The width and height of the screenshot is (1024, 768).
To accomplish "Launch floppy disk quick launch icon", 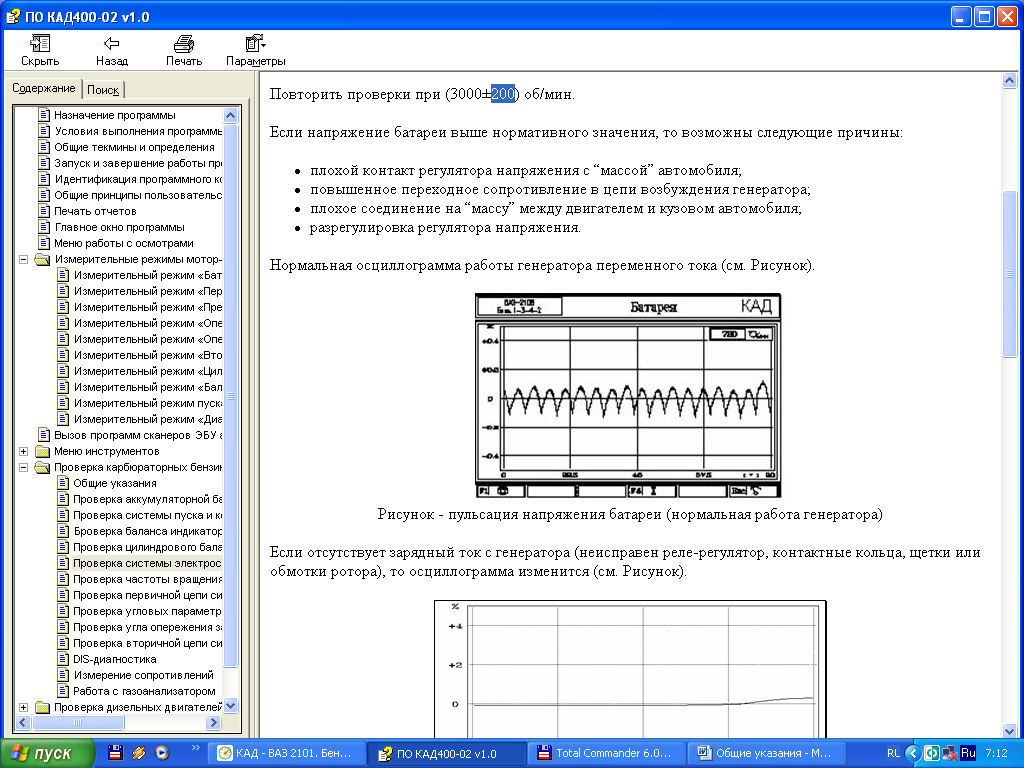I will point(115,753).
